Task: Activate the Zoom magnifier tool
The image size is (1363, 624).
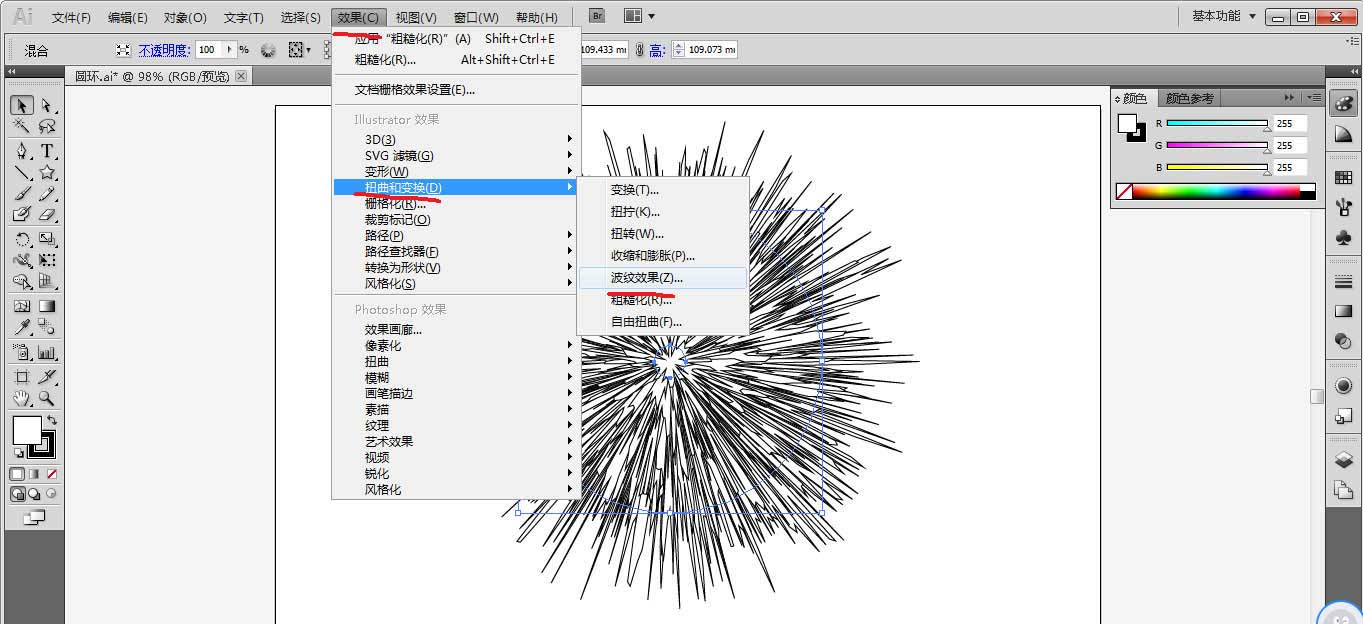Action: pos(47,398)
